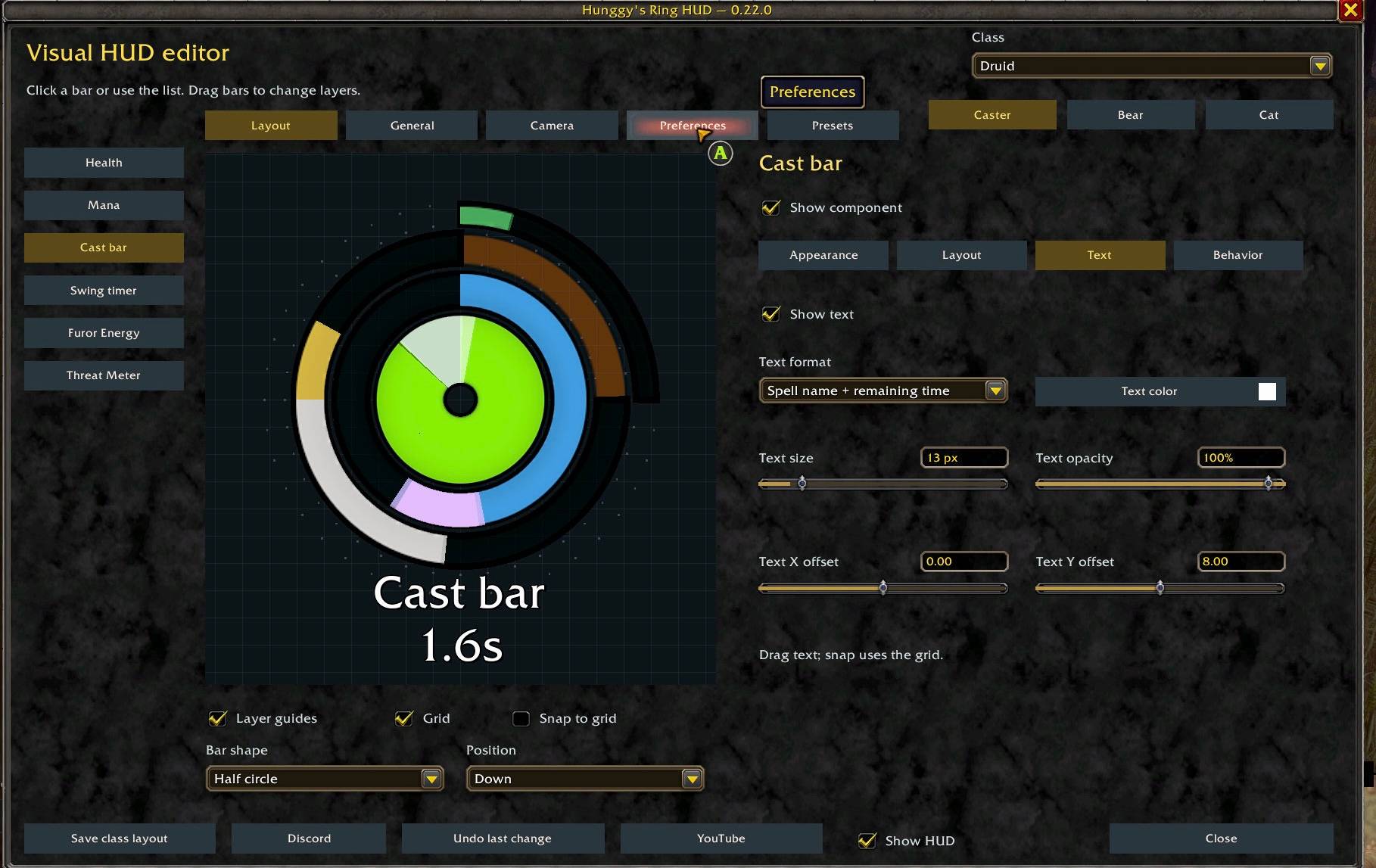Open the YouTube link button
This screenshot has height=868, width=1376.
(721, 838)
